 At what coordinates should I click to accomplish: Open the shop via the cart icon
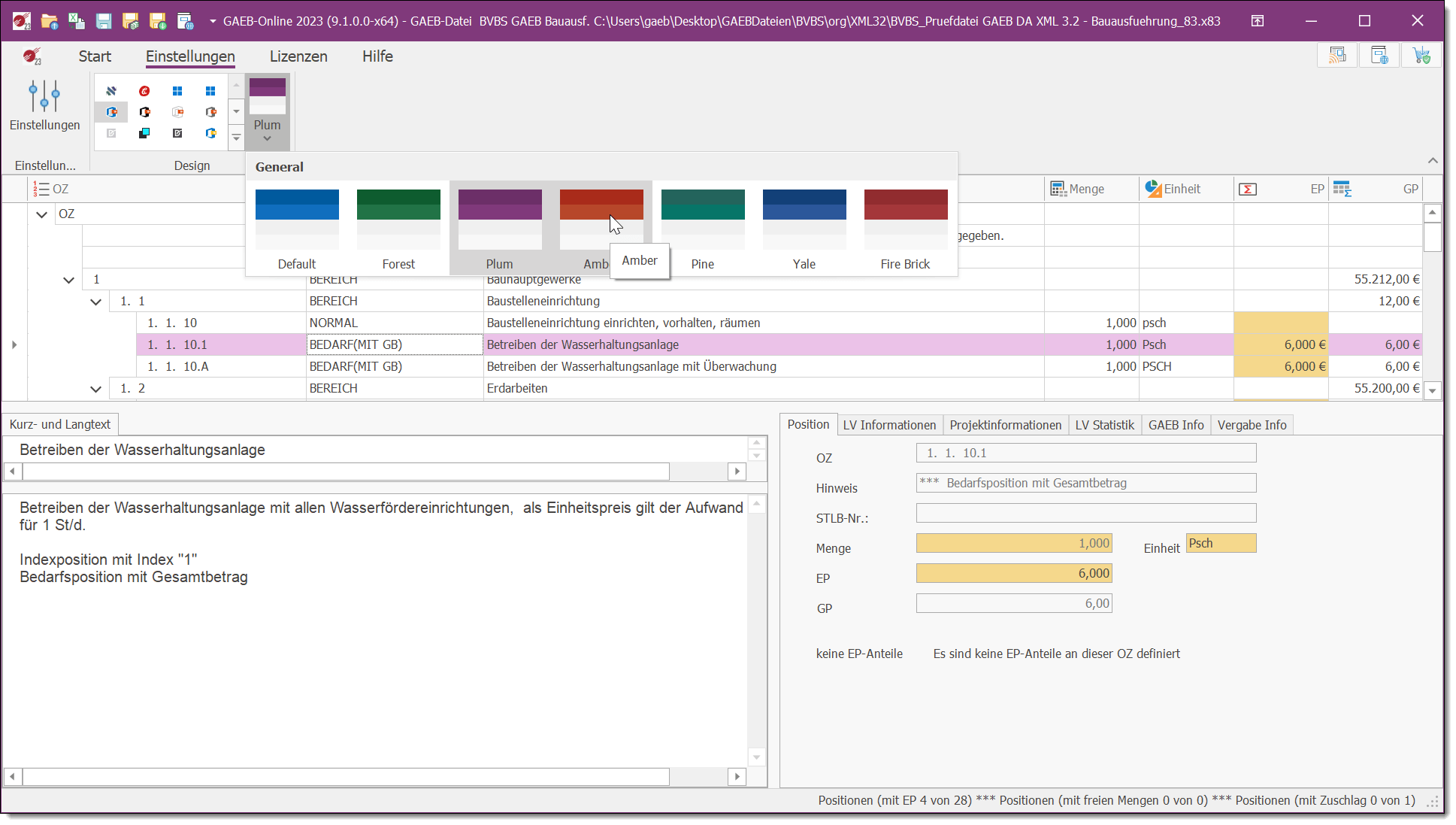(x=1421, y=55)
